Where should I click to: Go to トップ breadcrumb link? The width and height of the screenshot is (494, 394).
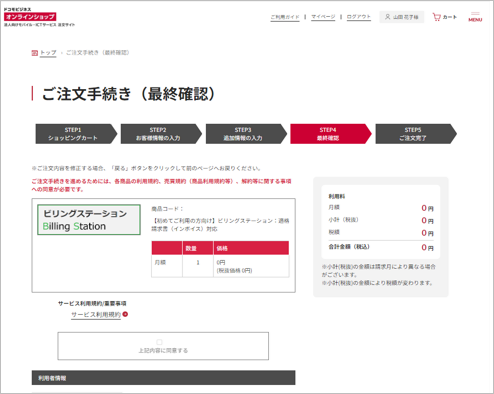point(48,53)
